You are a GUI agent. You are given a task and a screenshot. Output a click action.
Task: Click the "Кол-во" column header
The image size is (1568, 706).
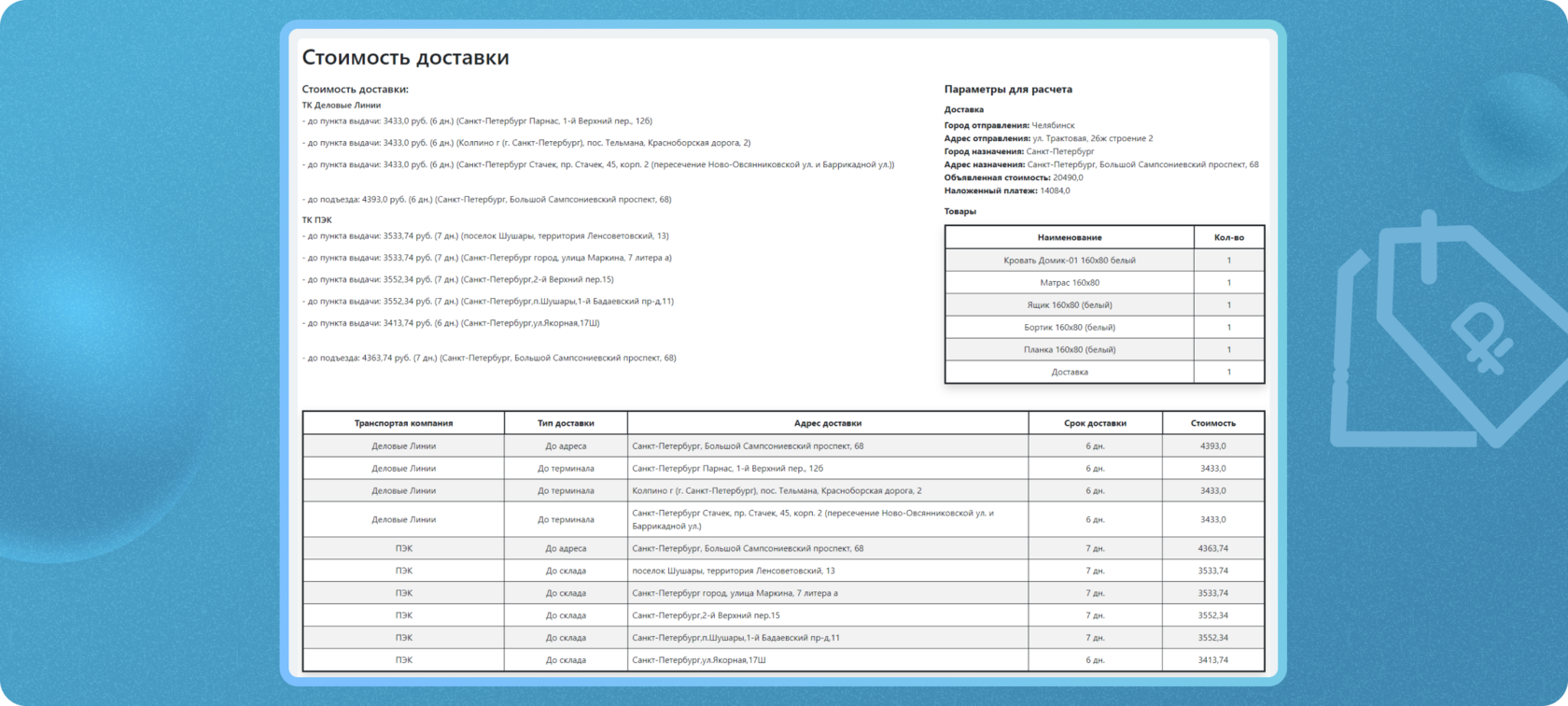(x=1228, y=238)
